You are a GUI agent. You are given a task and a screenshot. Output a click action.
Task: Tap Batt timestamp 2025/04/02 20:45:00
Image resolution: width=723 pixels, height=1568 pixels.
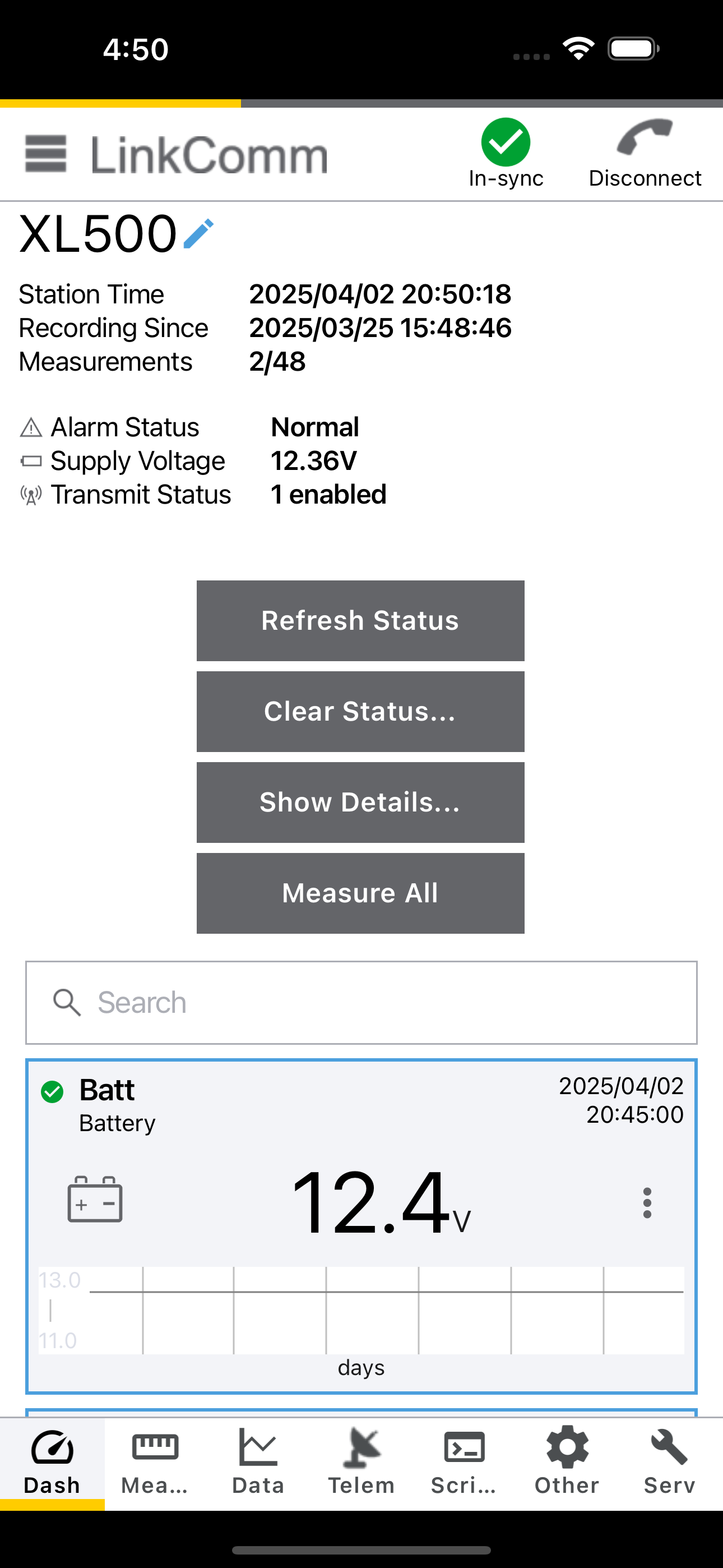click(622, 1100)
